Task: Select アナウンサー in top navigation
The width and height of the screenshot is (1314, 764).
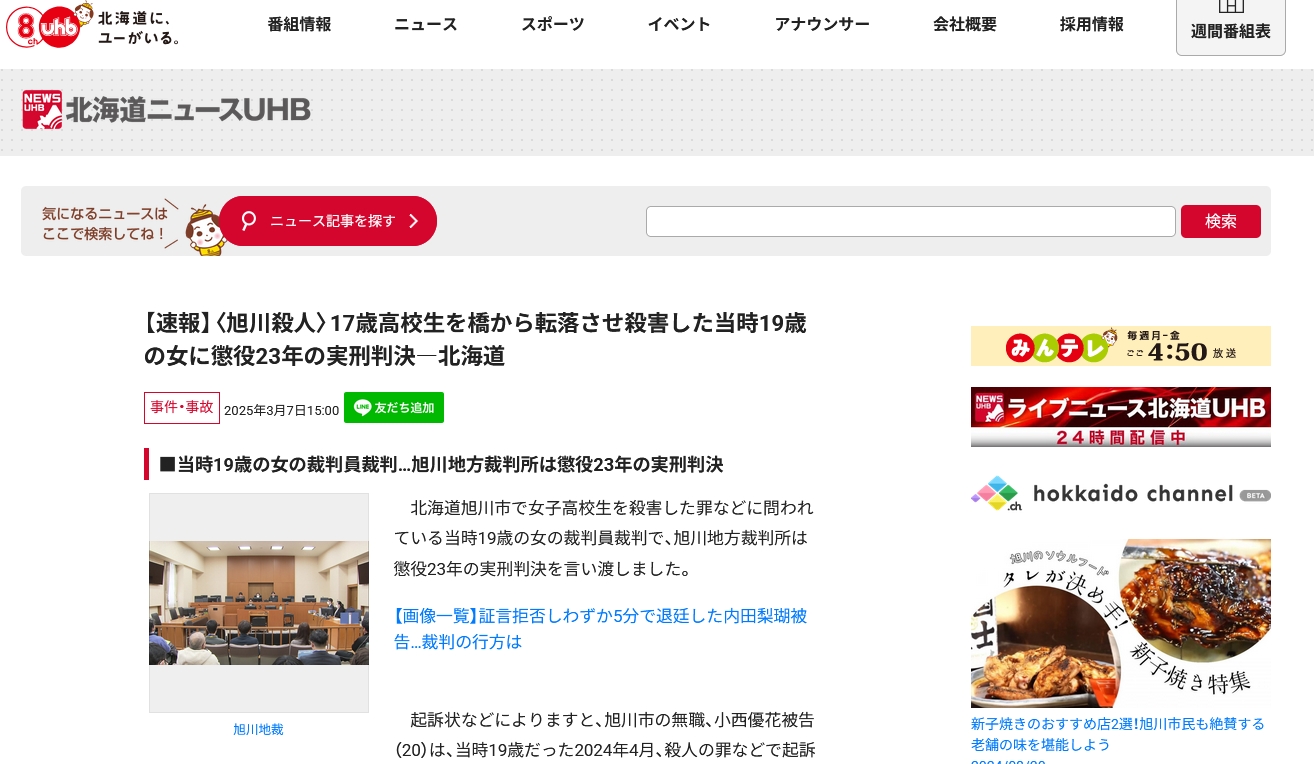Action: pyautogui.click(x=822, y=25)
